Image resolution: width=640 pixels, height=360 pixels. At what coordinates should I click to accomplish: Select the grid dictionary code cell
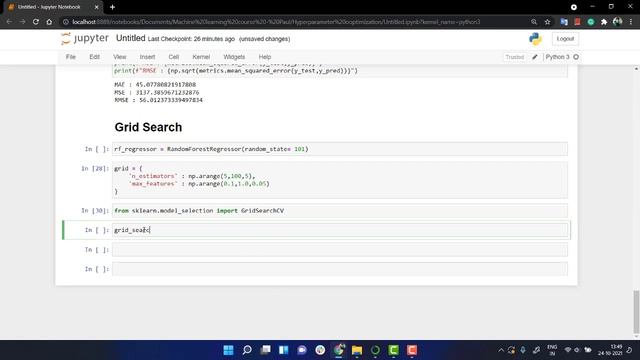click(340, 180)
